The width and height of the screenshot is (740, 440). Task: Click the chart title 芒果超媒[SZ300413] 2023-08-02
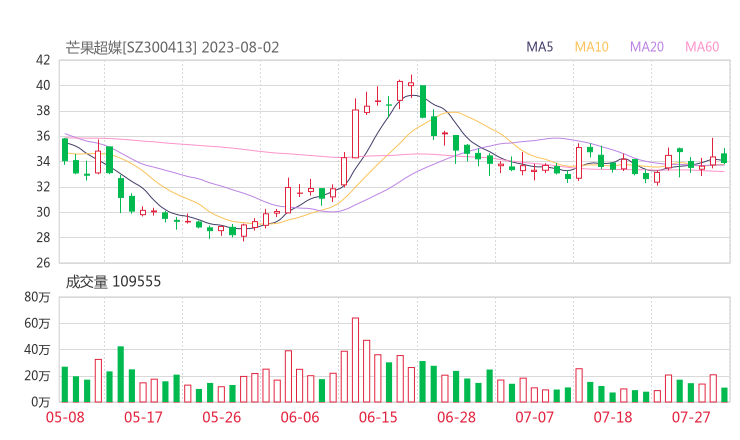(172, 48)
